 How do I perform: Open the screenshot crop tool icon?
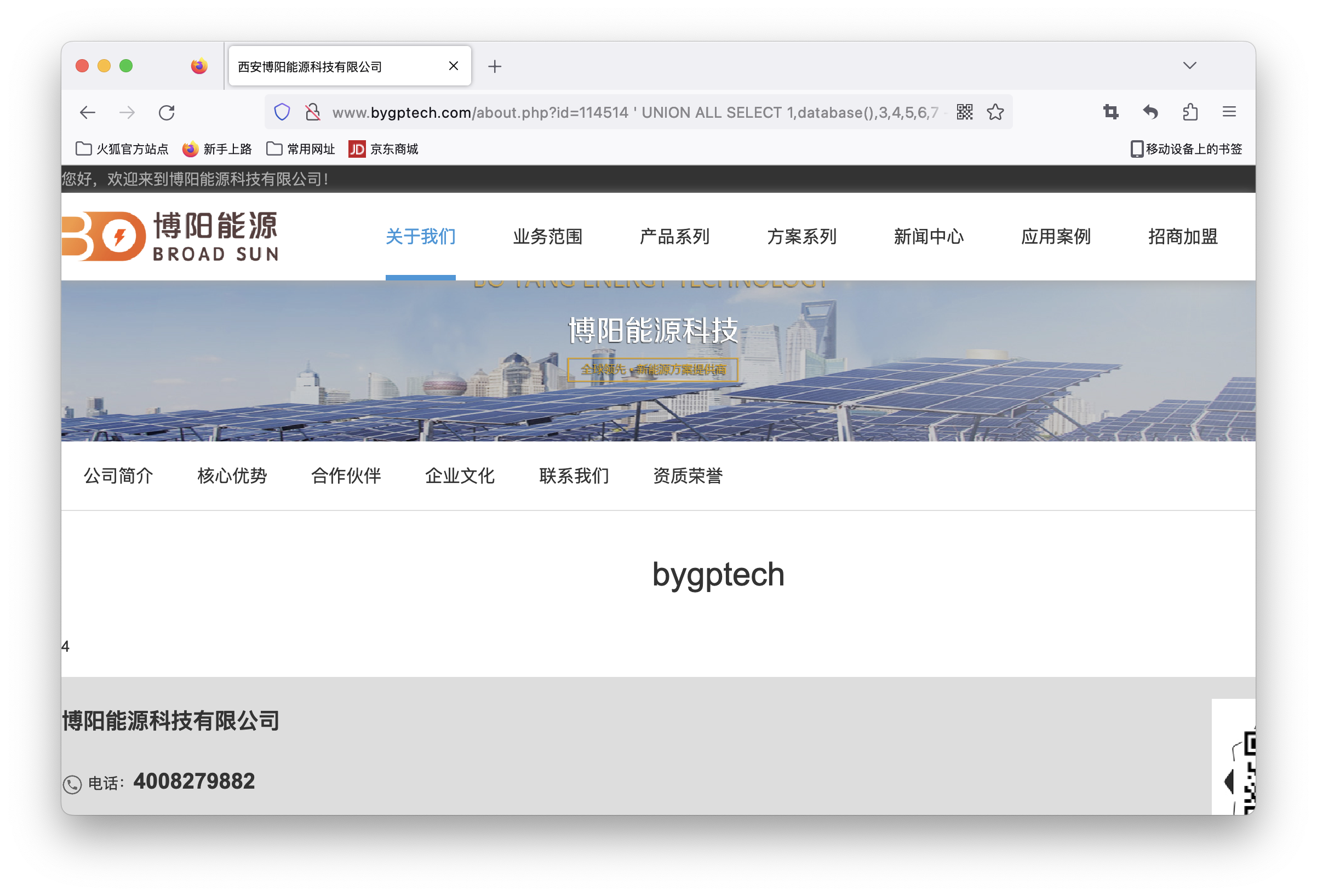[x=1110, y=112]
